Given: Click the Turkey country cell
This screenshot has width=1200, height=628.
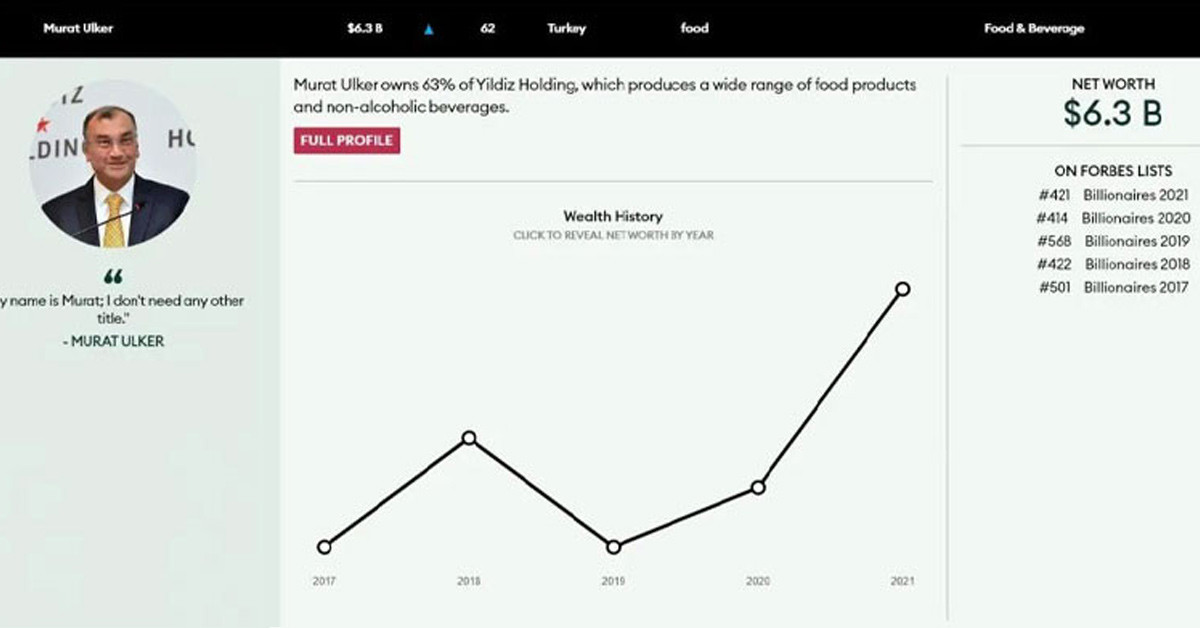Looking at the screenshot, I should click(x=566, y=29).
